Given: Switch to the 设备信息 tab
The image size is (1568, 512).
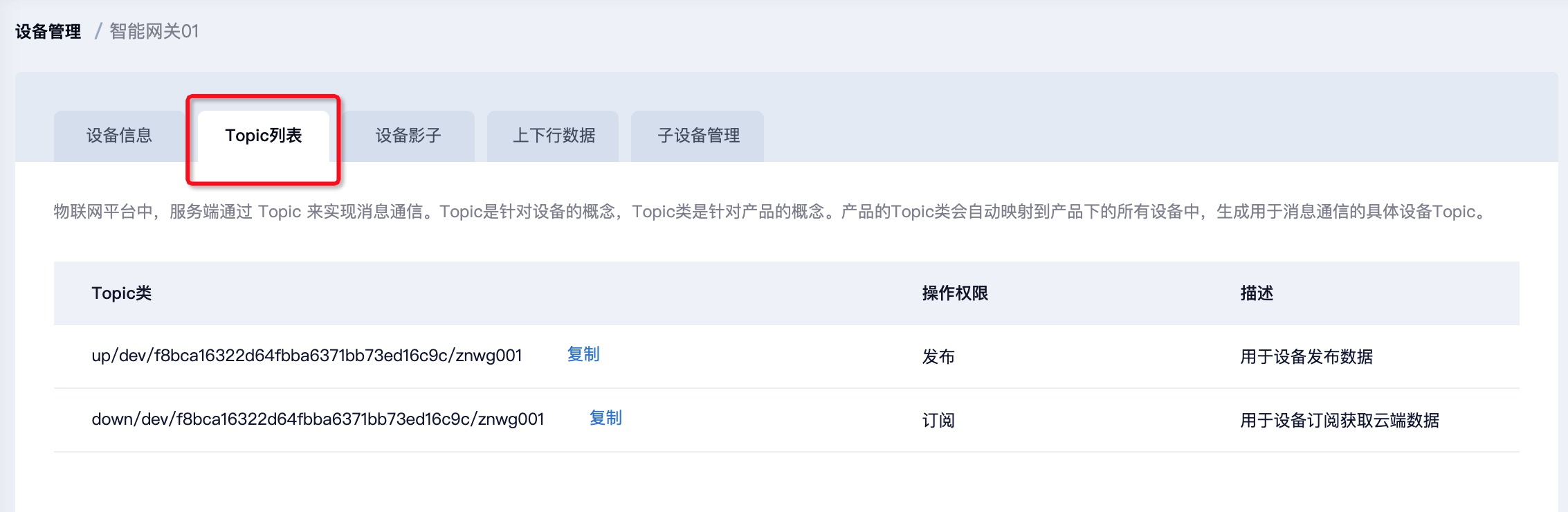Looking at the screenshot, I should point(119,136).
